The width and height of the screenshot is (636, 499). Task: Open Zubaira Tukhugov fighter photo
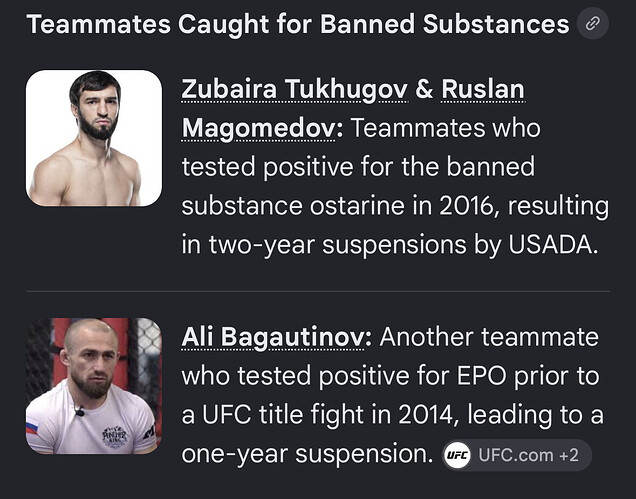(x=94, y=138)
